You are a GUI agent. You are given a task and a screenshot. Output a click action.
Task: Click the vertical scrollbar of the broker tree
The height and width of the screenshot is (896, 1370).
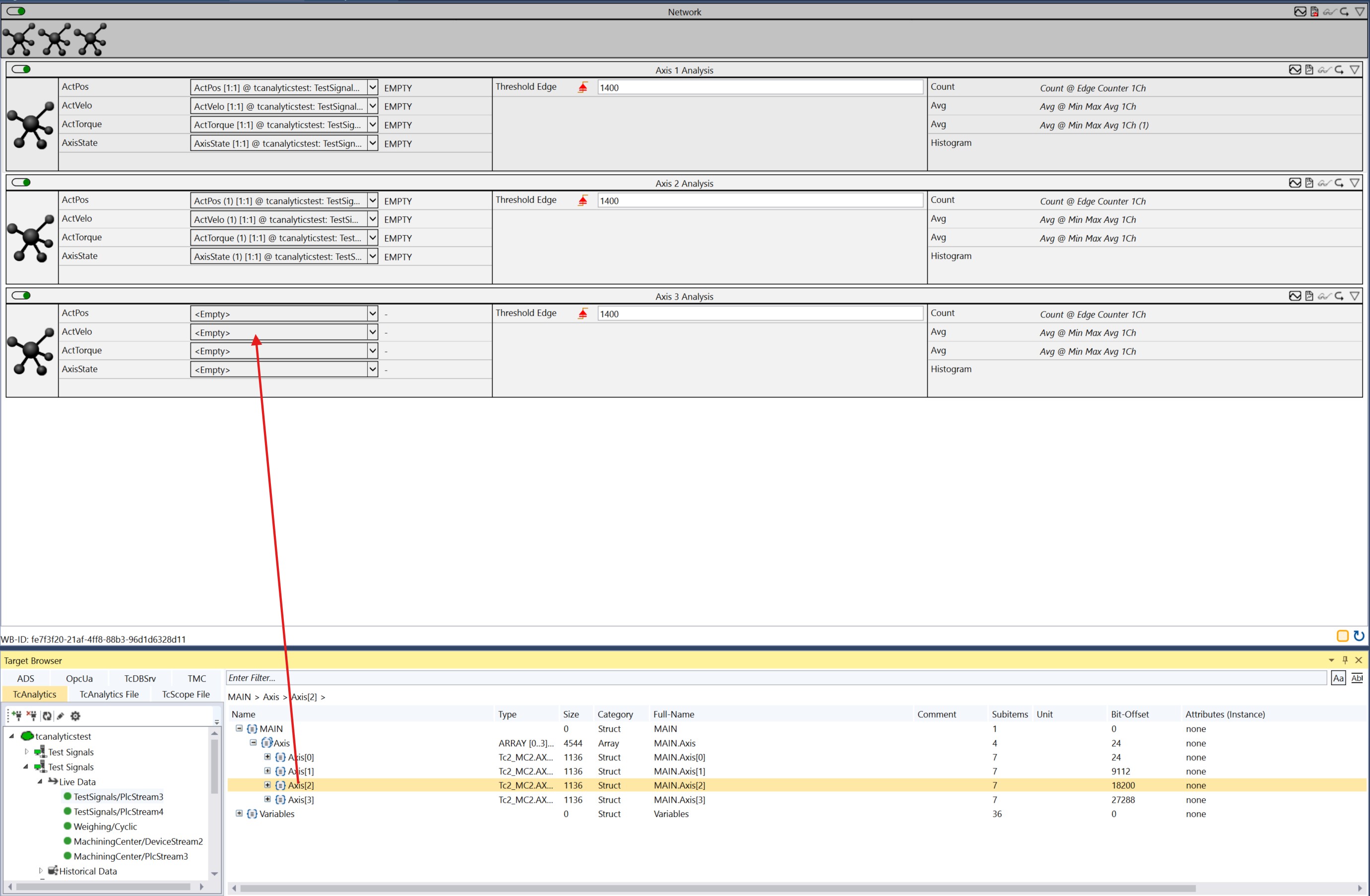(214, 766)
